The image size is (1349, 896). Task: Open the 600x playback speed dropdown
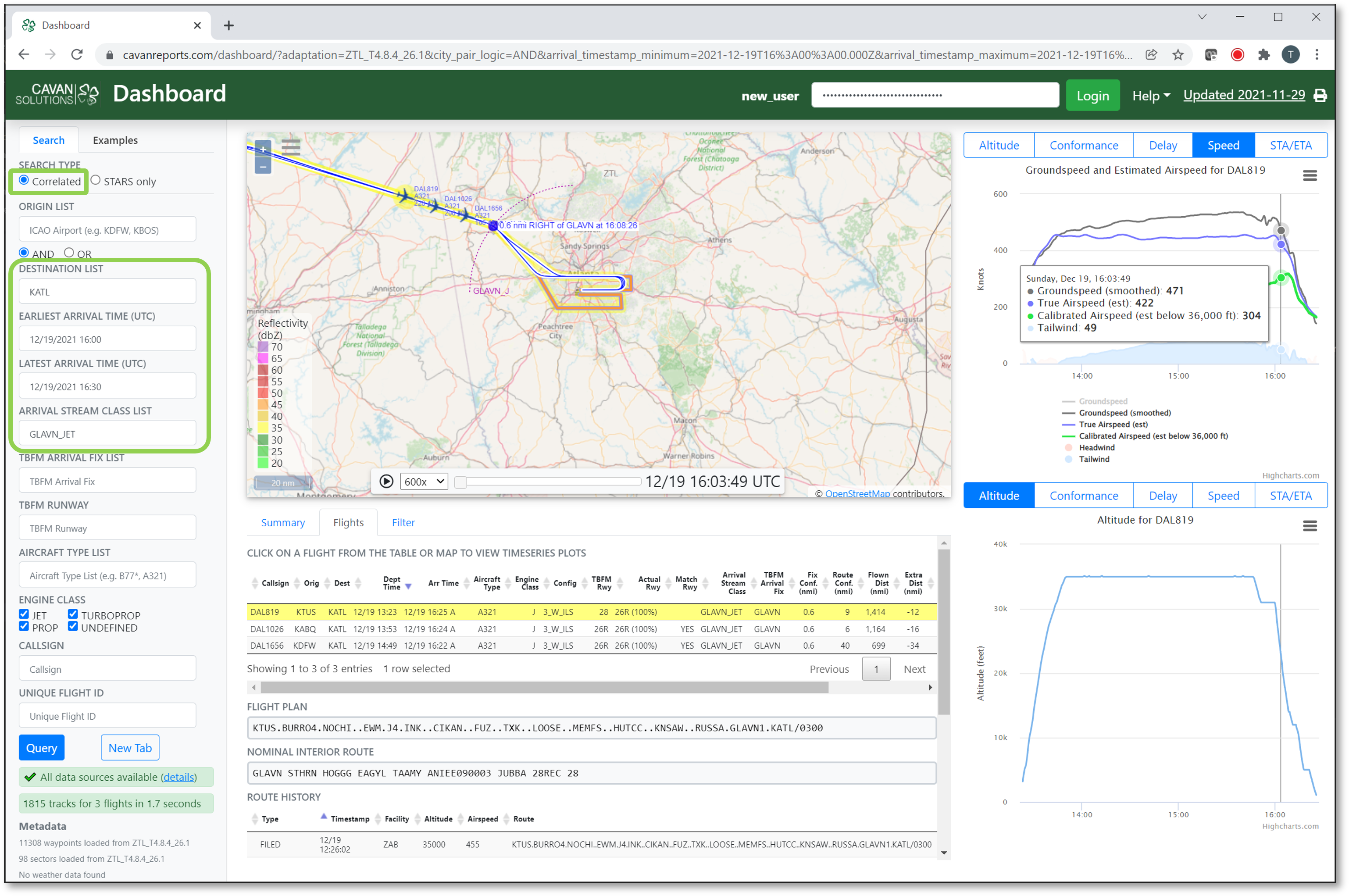(423, 481)
